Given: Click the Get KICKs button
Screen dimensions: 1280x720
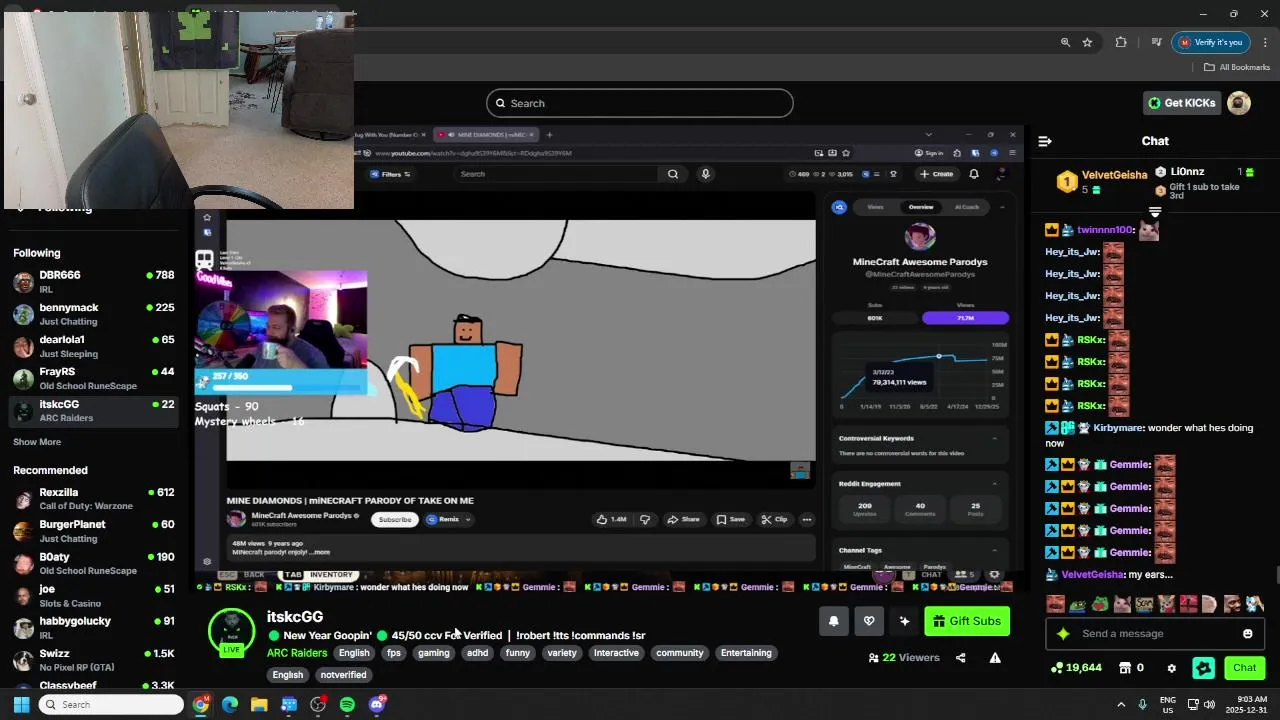Looking at the screenshot, I should (1181, 103).
